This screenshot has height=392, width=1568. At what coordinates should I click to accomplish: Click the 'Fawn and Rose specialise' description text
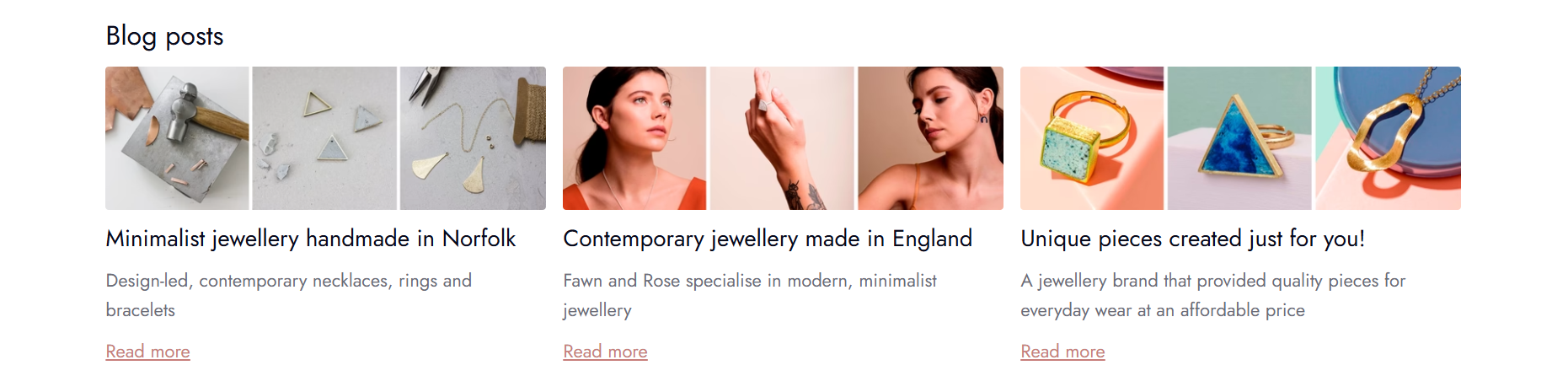750,295
